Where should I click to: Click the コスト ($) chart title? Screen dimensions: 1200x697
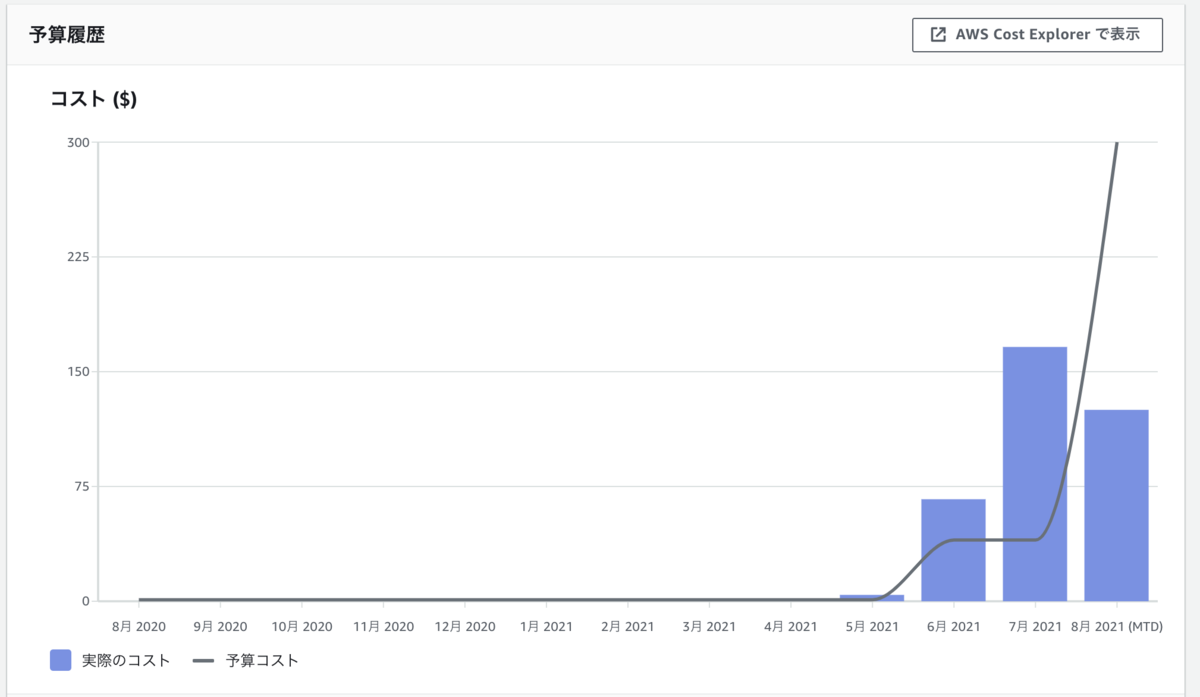point(94,99)
